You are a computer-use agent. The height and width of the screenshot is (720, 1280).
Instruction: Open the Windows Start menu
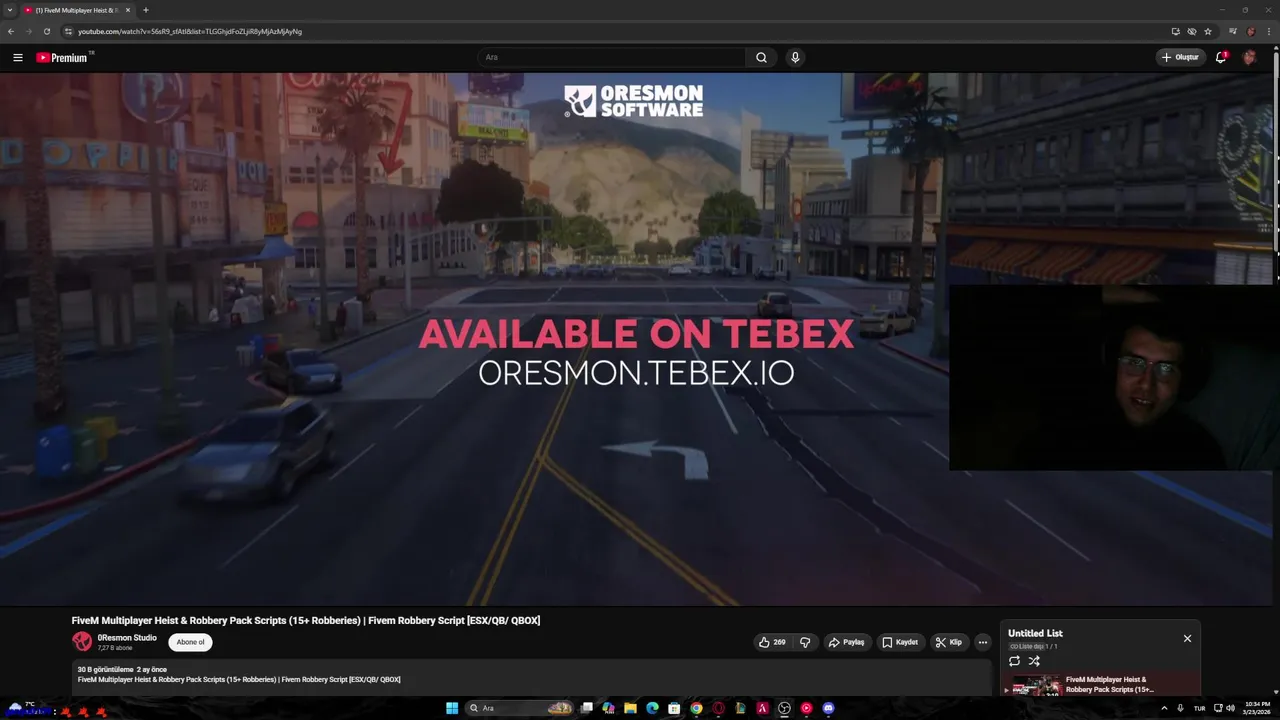tap(452, 708)
